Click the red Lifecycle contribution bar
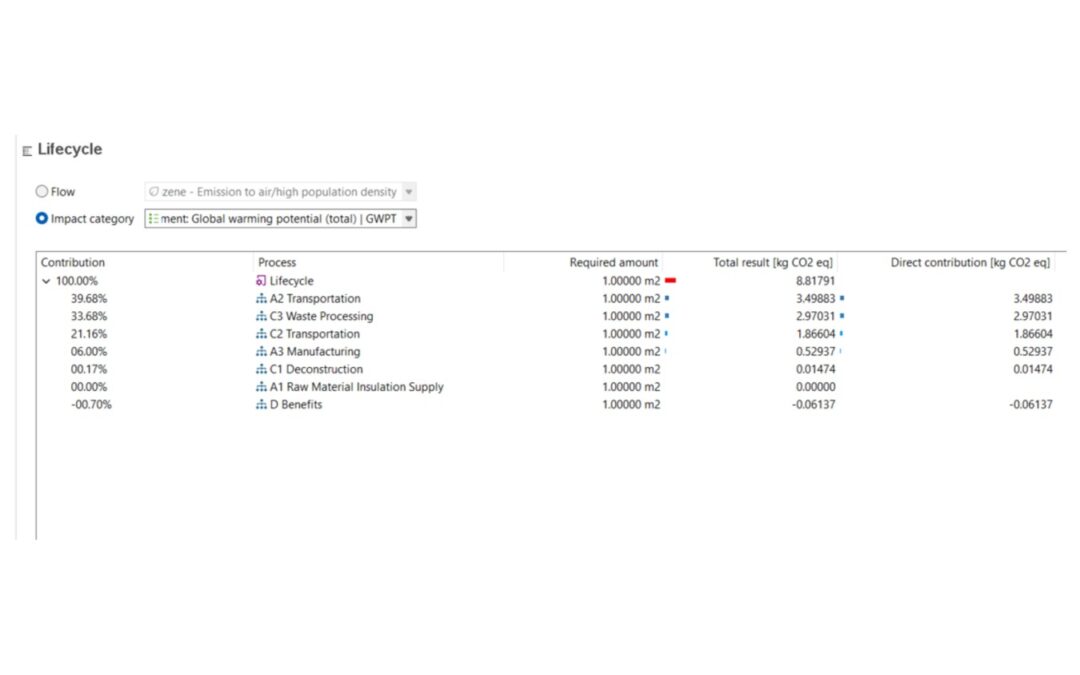This screenshot has width=1080, height=675. coord(671,281)
